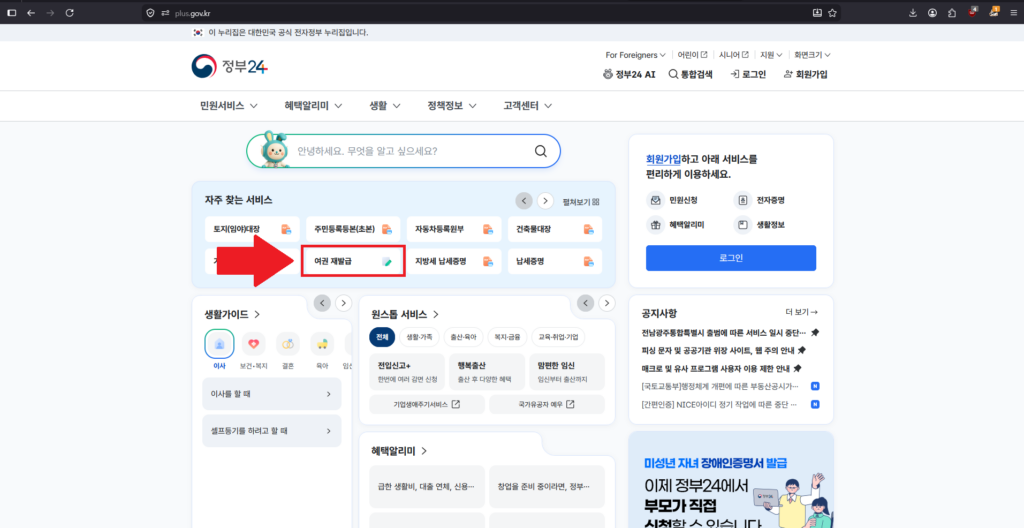Open 납세증명 service
The width and height of the screenshot is (1024, 528).
[x=555, y=261]
